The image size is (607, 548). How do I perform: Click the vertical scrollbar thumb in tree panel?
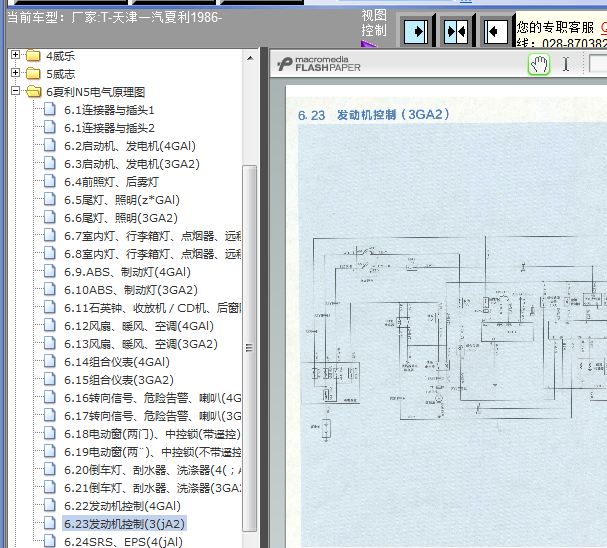click(250, 348)
